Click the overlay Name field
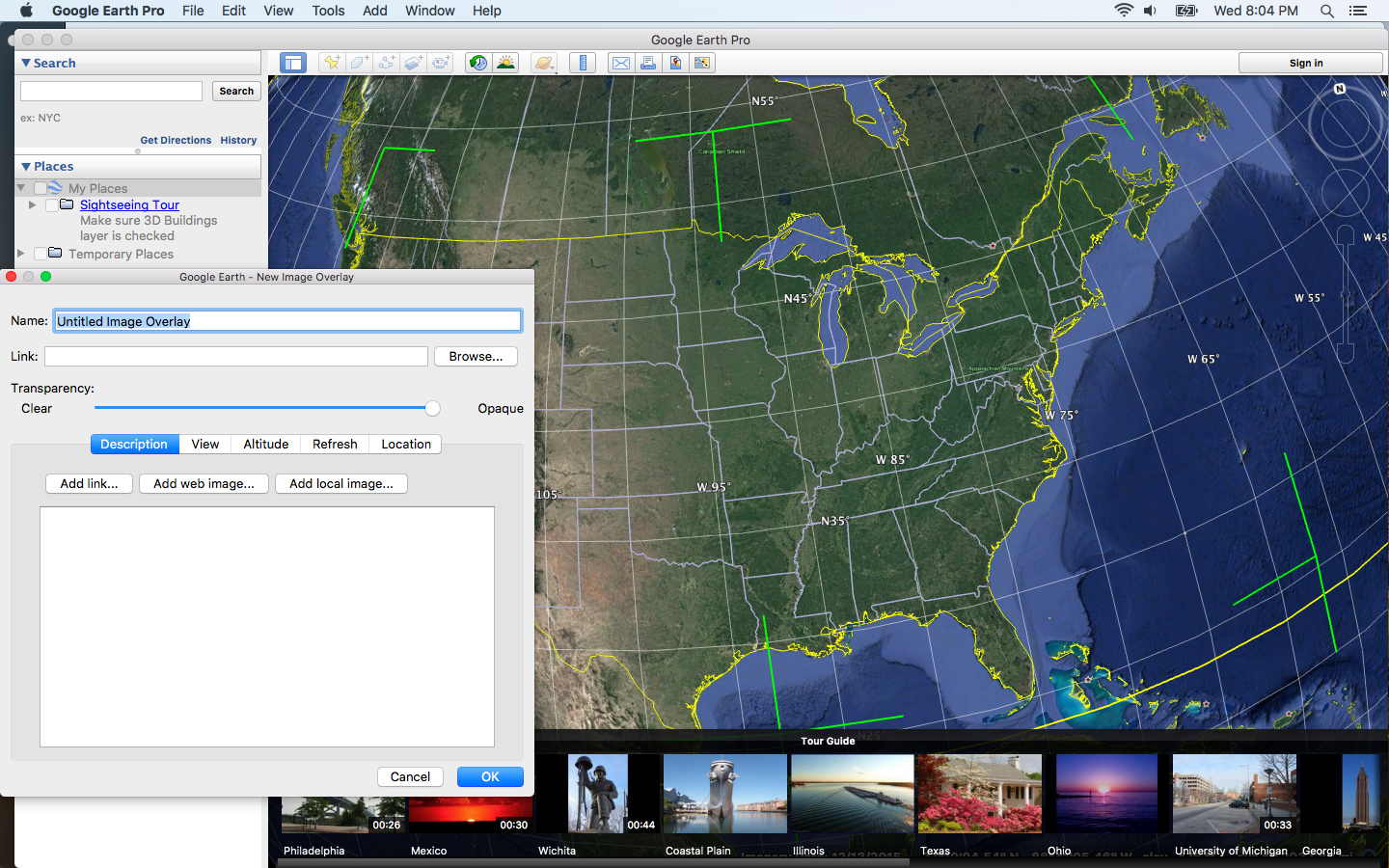This screenshot has height=868, width=1389. click(x=287, y=321)
